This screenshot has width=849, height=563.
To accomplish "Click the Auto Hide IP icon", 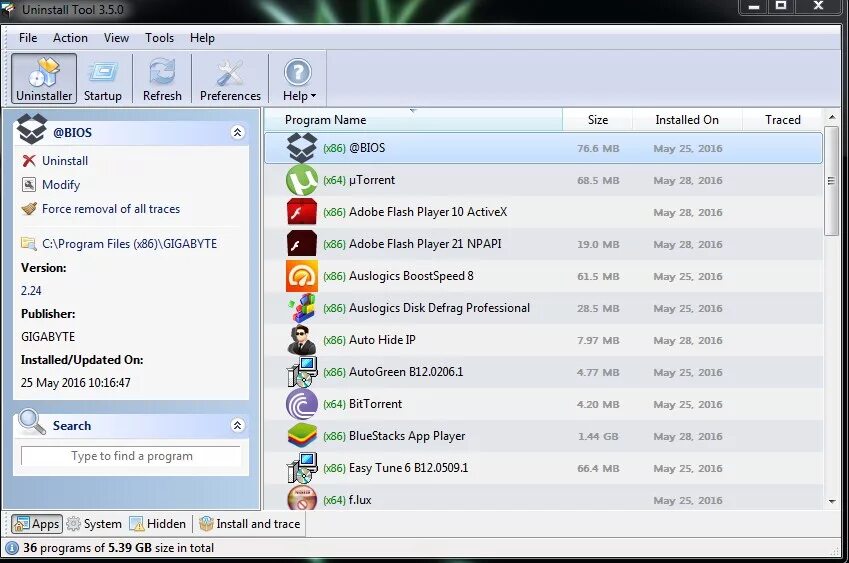I will tap(302, 340).
